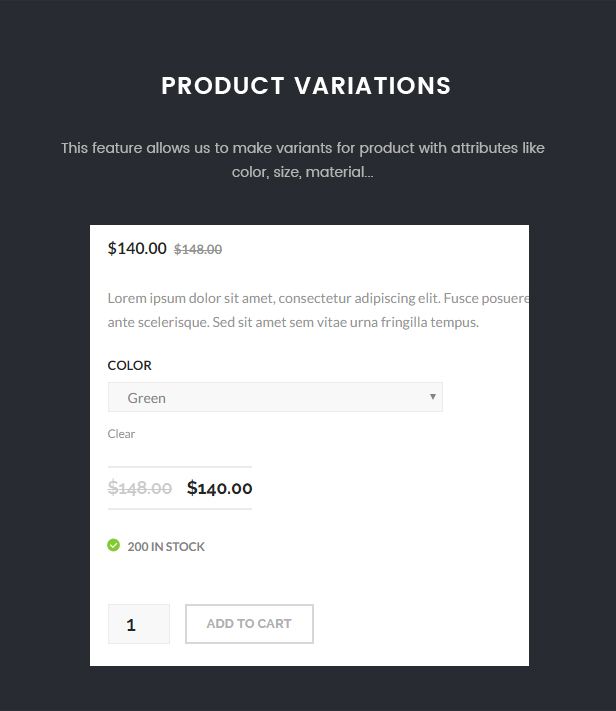
Task: Click the green in-stock checkmark icon
Action: (x=114, y=545)
